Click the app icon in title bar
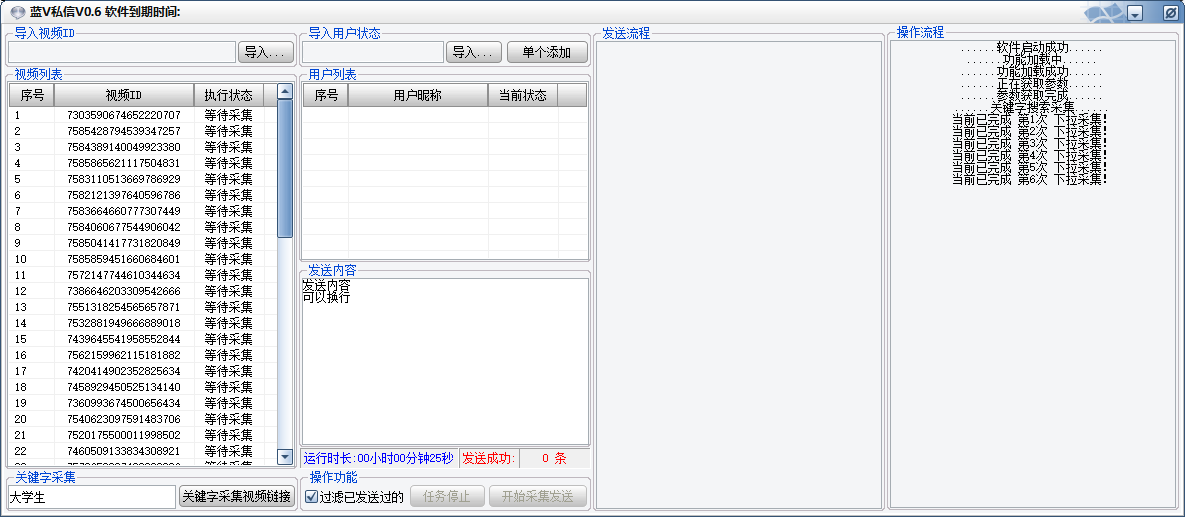 point(18,11)
